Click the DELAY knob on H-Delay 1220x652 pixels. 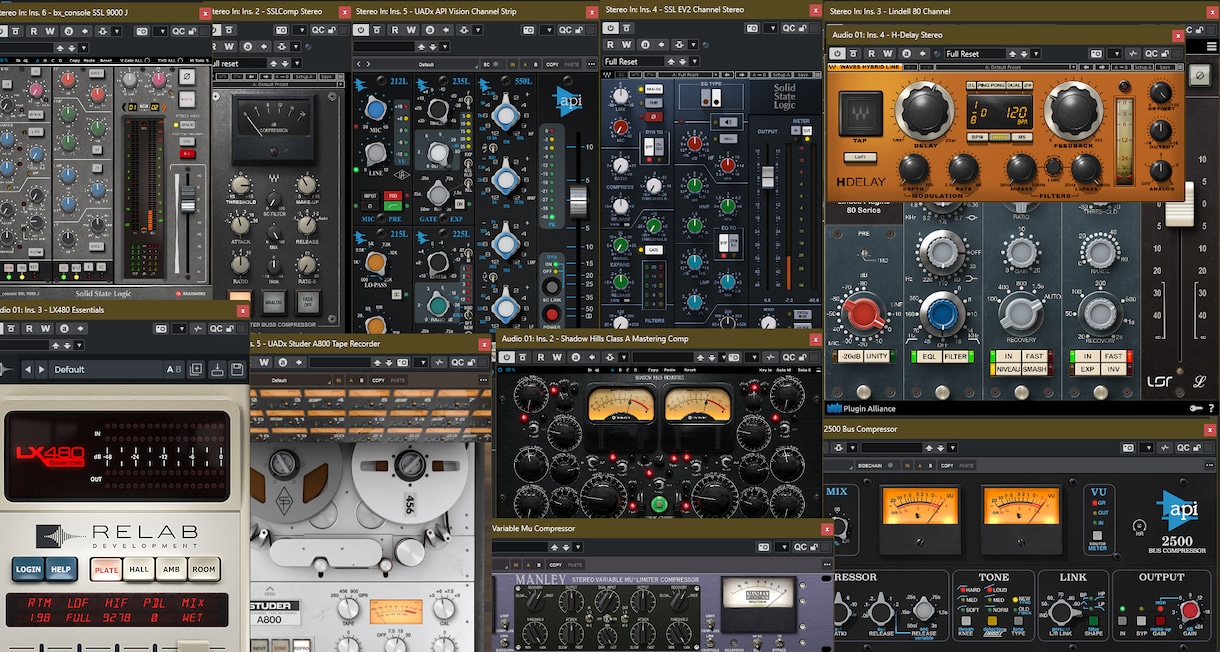tap(925, 110)
